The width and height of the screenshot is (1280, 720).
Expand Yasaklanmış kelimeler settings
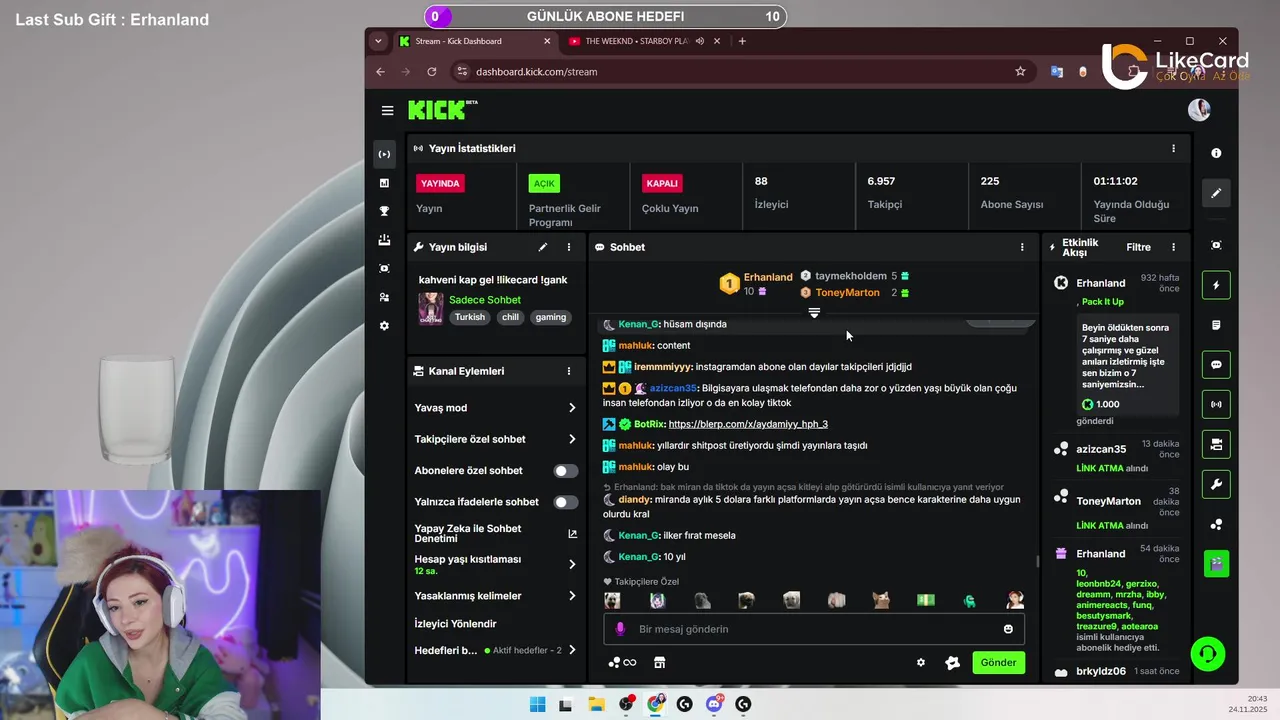tap(495, 596)
